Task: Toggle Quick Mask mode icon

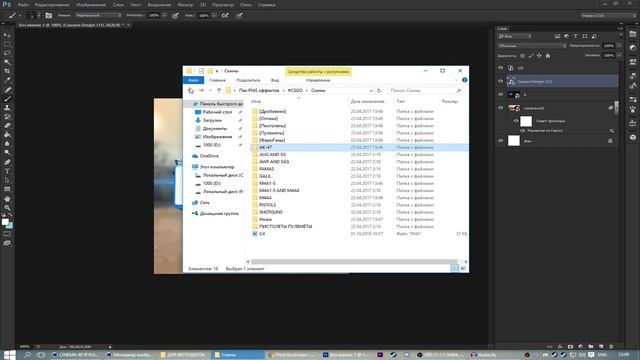Action: pyautogui.click(x=7, y=234)
